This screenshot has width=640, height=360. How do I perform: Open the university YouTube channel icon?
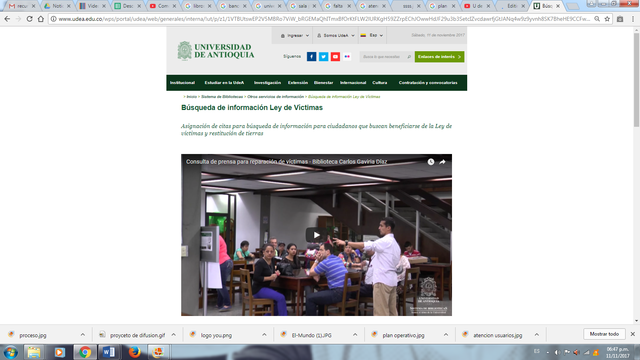pyautogui.click(x=335, y=57)
